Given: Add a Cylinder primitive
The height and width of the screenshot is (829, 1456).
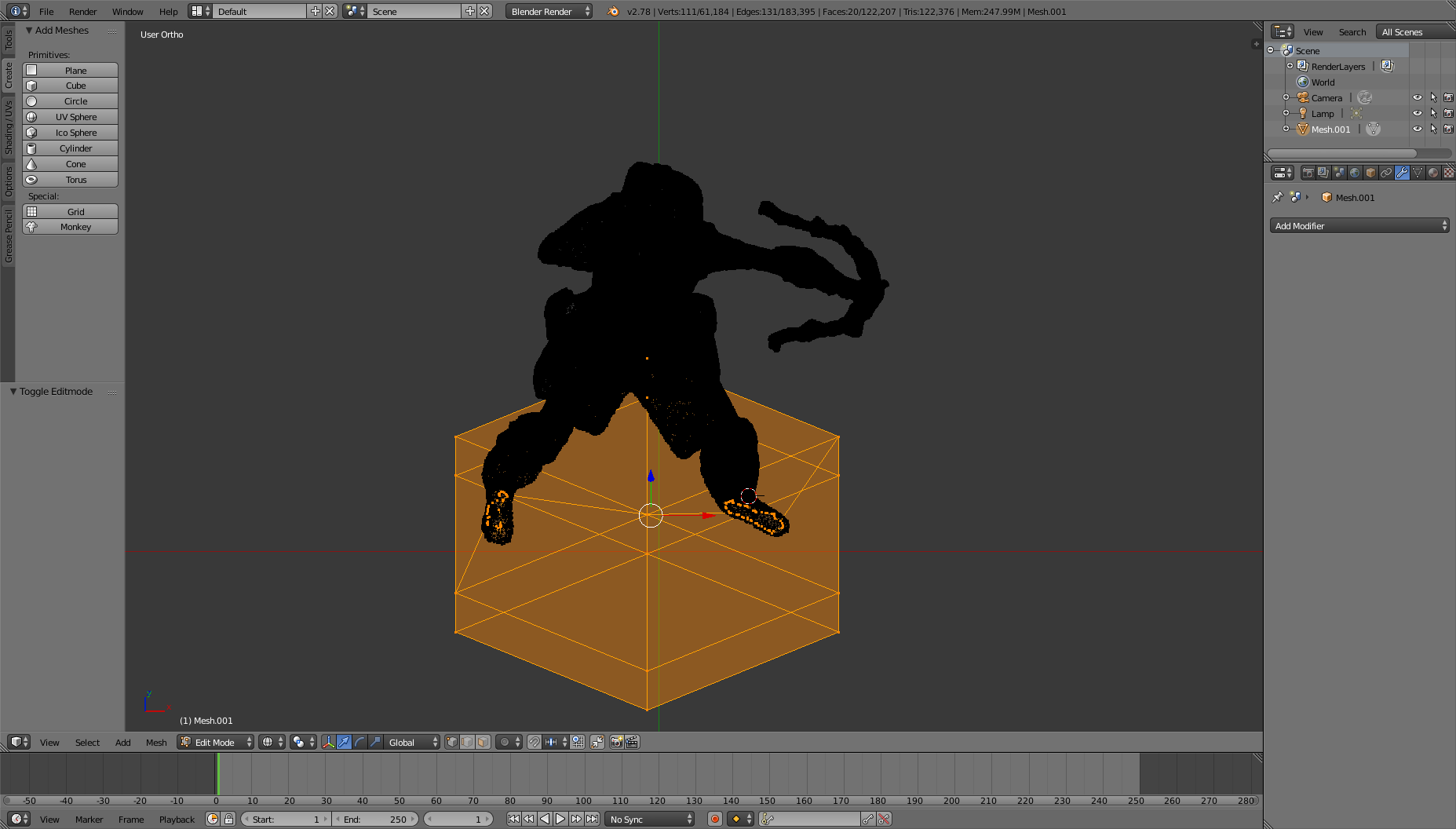Looking at the screenshot, I should click(70, 148).
